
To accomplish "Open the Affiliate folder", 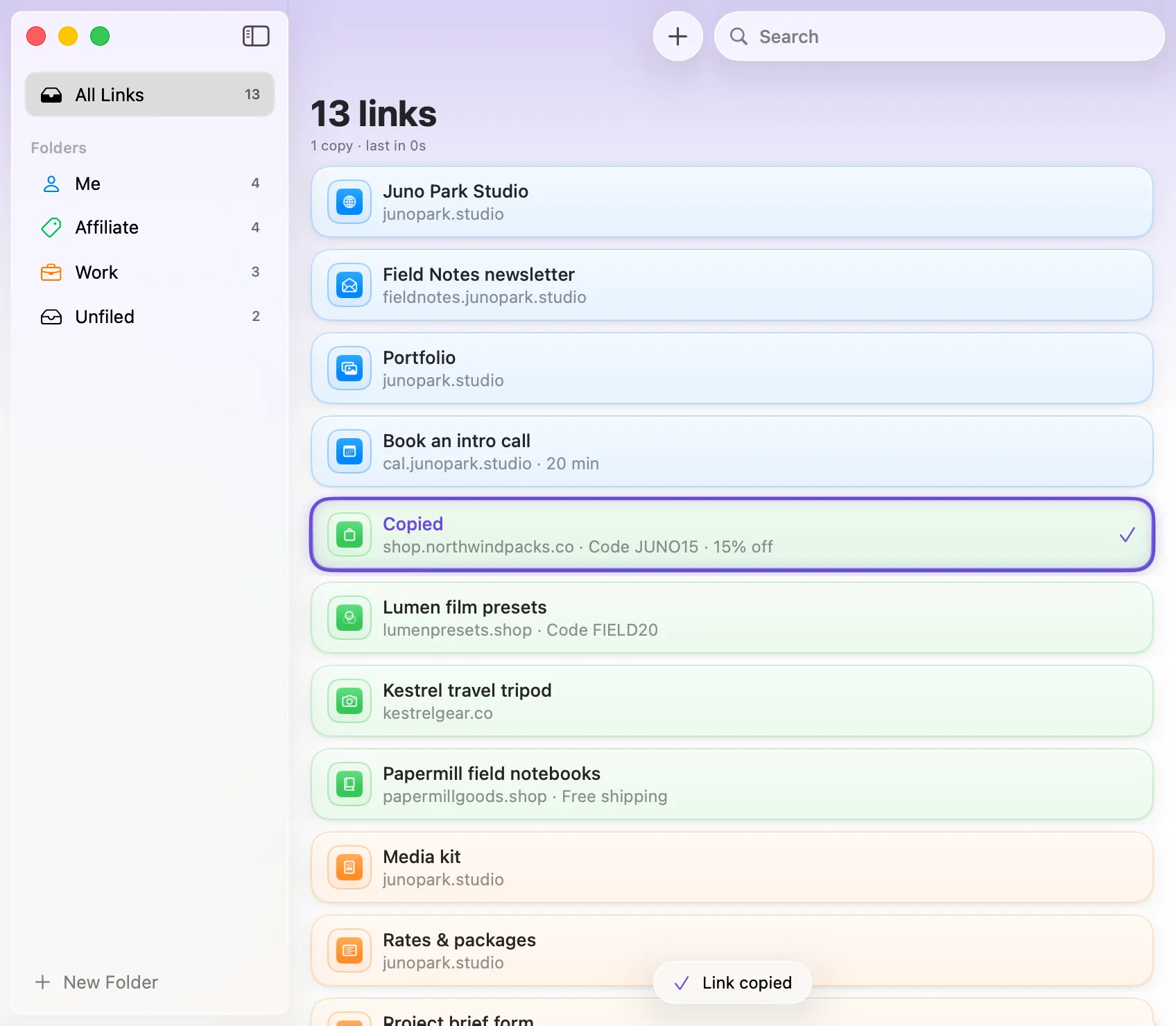I will tap(150, 227).
